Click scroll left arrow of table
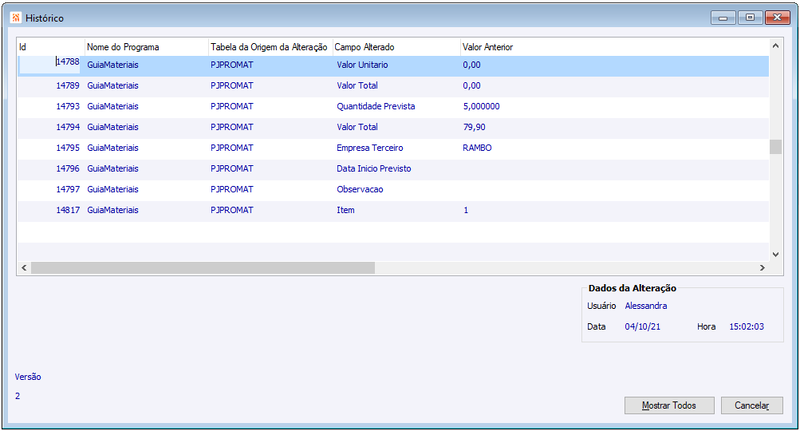The image size is (800, 431). 24,268
